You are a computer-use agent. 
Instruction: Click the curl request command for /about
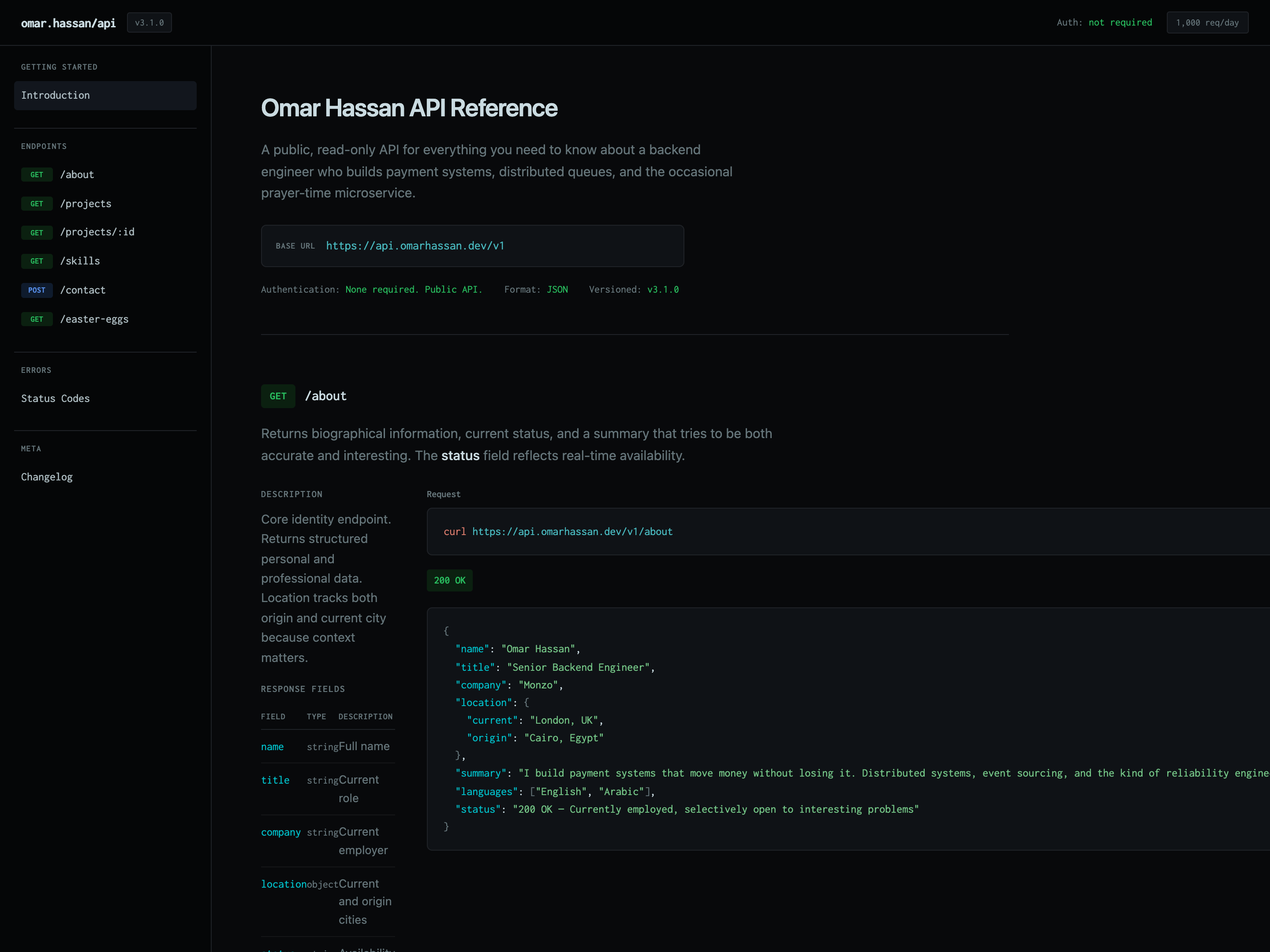pyautogui.click(x=557, y=532)
